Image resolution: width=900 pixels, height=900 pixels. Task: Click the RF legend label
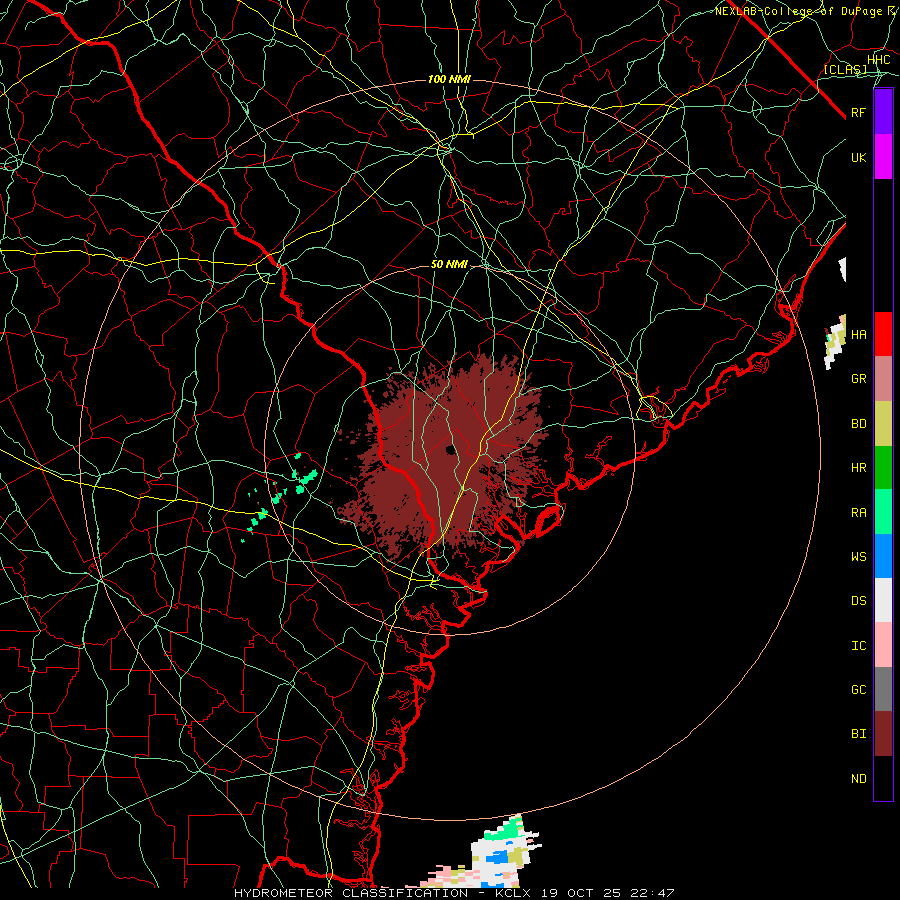pos(858,112)
